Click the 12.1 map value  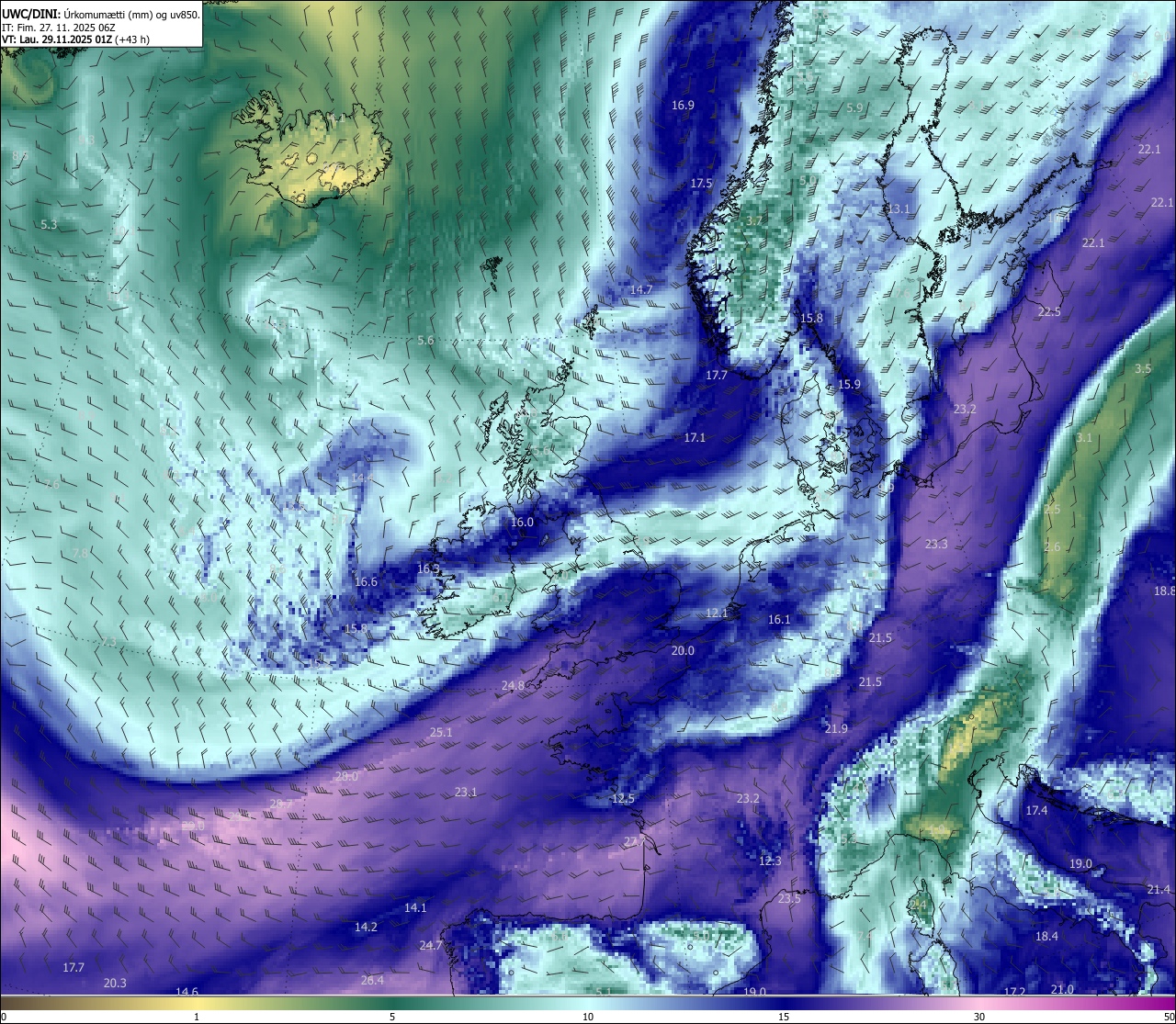(x=717, y=613)
